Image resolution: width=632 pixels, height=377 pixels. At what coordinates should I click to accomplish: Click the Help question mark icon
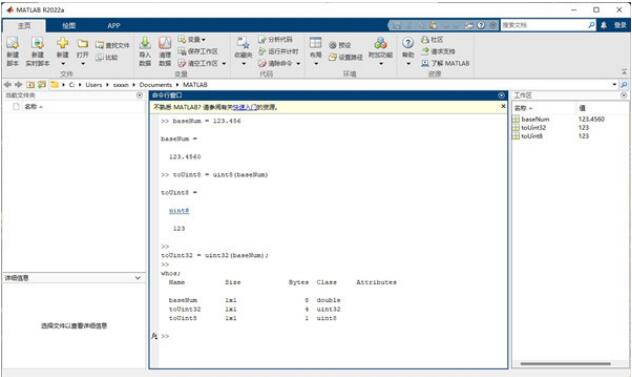coord(408,43)
